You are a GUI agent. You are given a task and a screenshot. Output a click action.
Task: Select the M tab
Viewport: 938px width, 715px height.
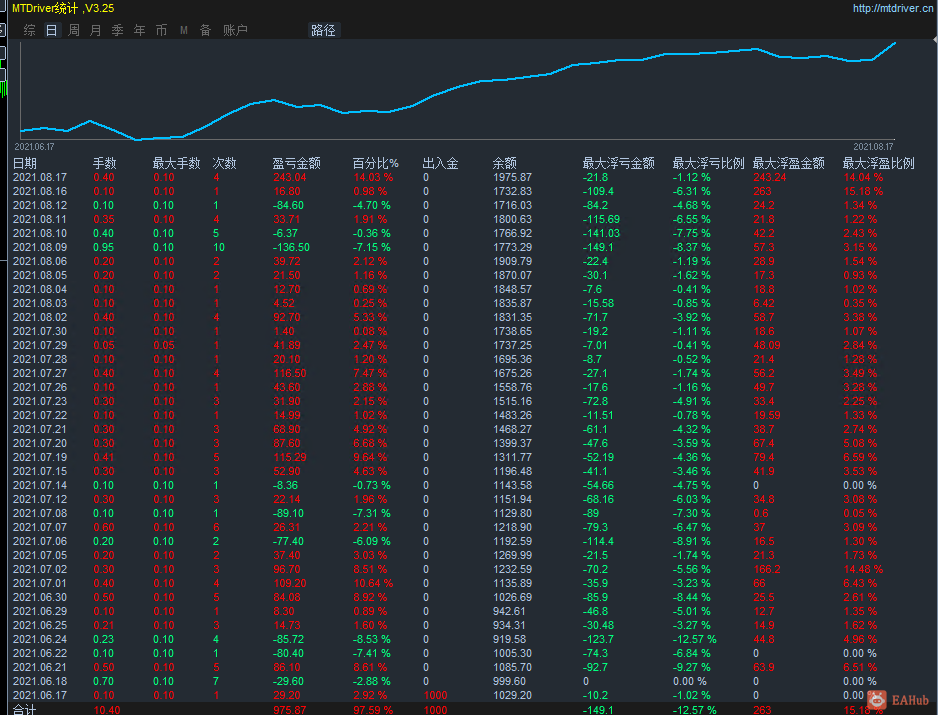tap(184, 30)
